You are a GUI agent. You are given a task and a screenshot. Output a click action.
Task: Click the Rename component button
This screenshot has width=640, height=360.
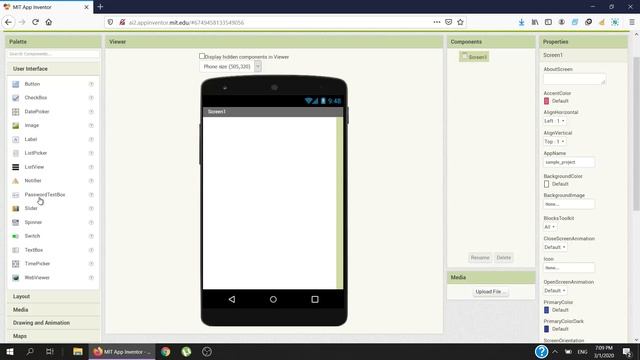[x=480, y=258]
